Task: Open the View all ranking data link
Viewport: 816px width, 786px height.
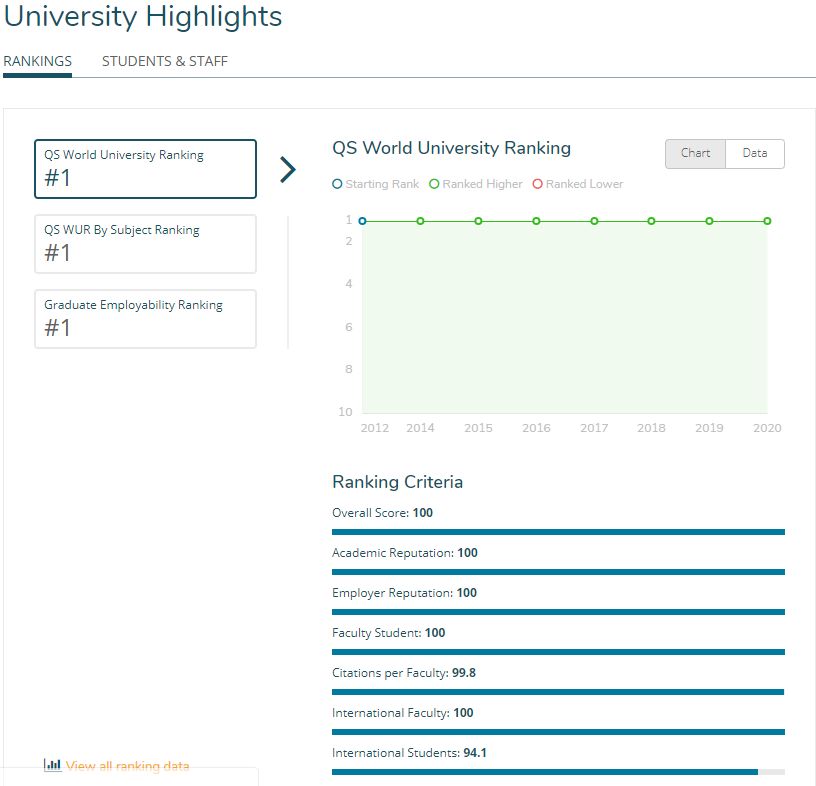Action: pos(128,766)
